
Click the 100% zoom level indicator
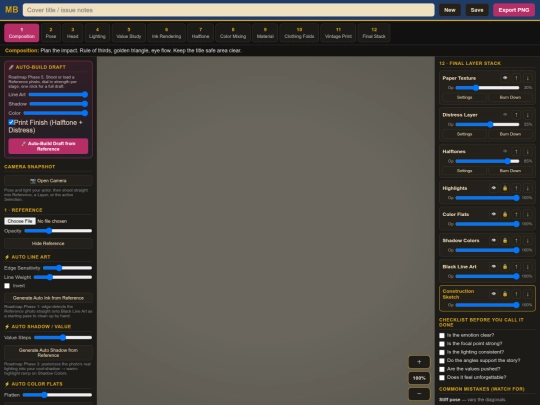click(419, 378)
